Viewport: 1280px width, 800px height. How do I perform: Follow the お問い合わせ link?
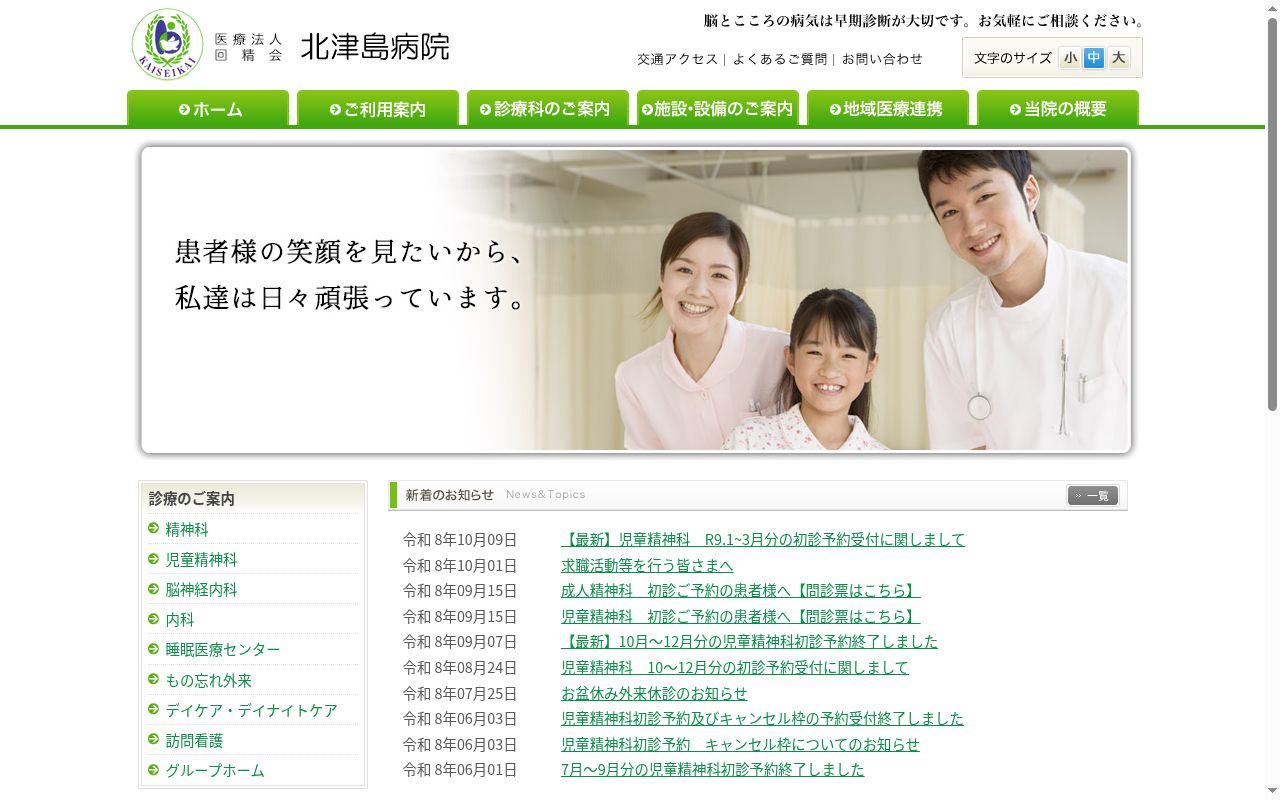tap(882, 59)
